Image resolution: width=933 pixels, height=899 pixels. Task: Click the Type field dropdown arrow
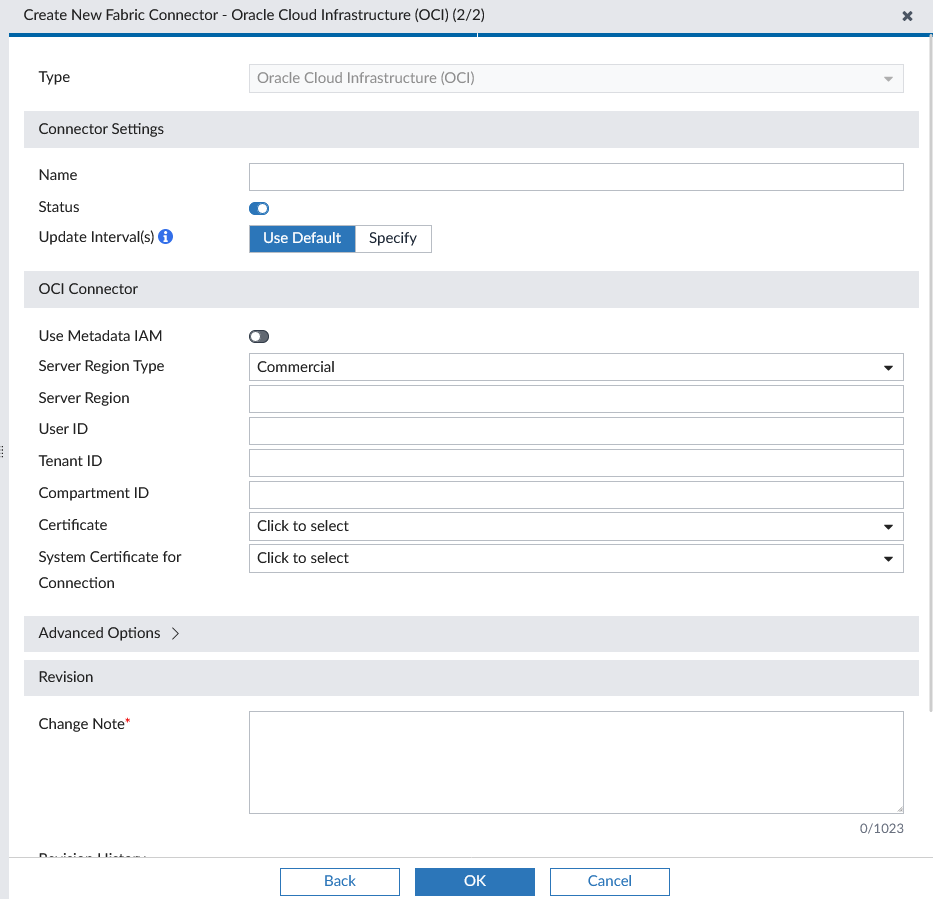click(887, 78)
